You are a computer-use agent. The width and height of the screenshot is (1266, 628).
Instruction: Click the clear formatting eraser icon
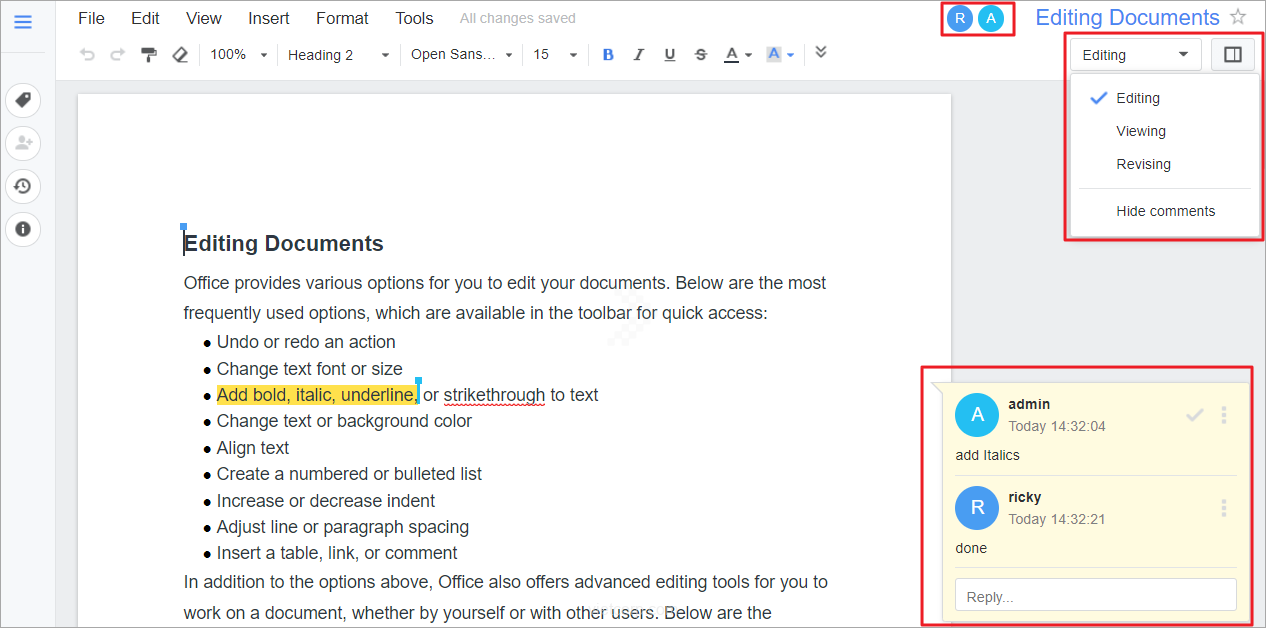point(180,55)
